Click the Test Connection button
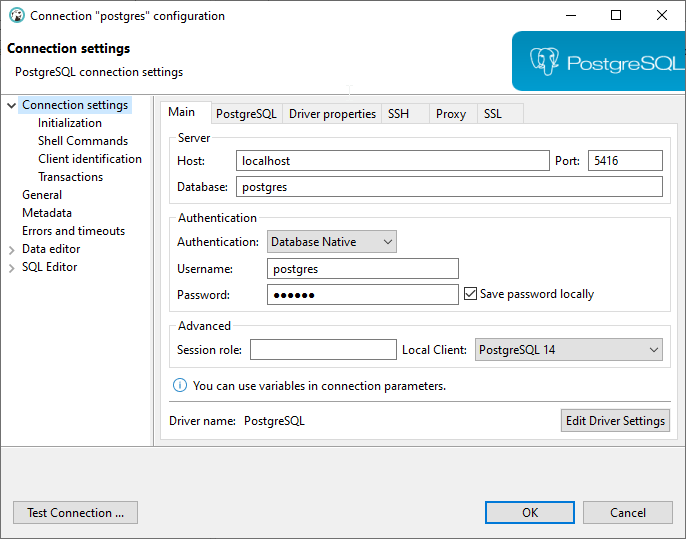Image resolution: width=686 pixels, height=539 pixels. click(75, 512)
